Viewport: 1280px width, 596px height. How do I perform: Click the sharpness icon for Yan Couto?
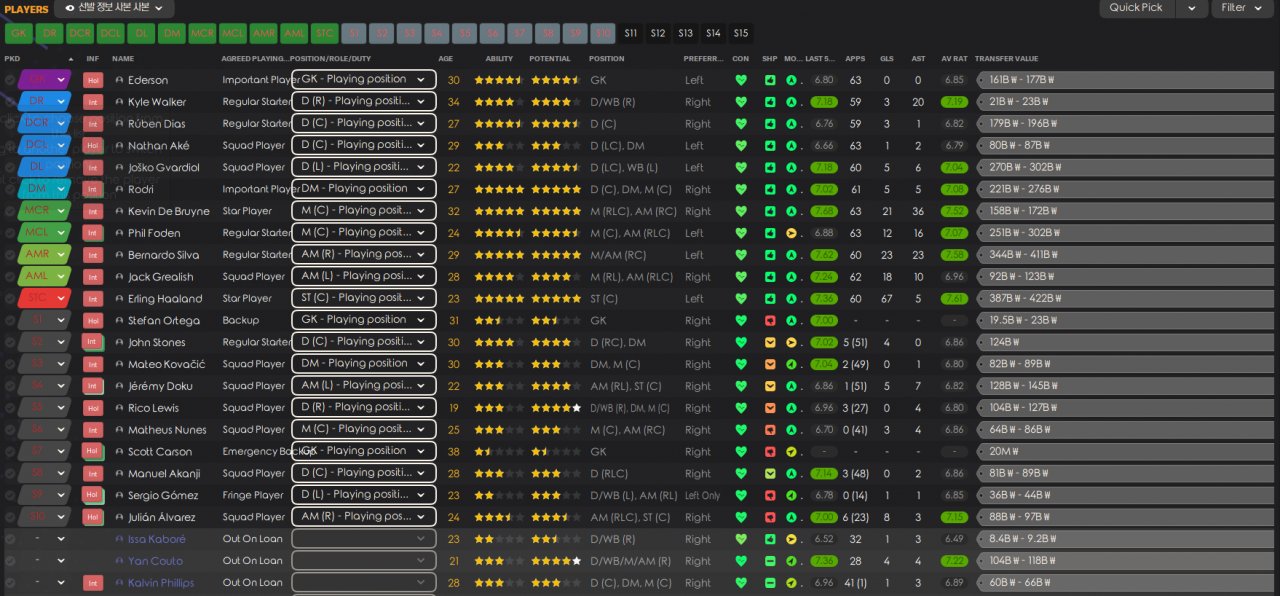tap(770, 561)
